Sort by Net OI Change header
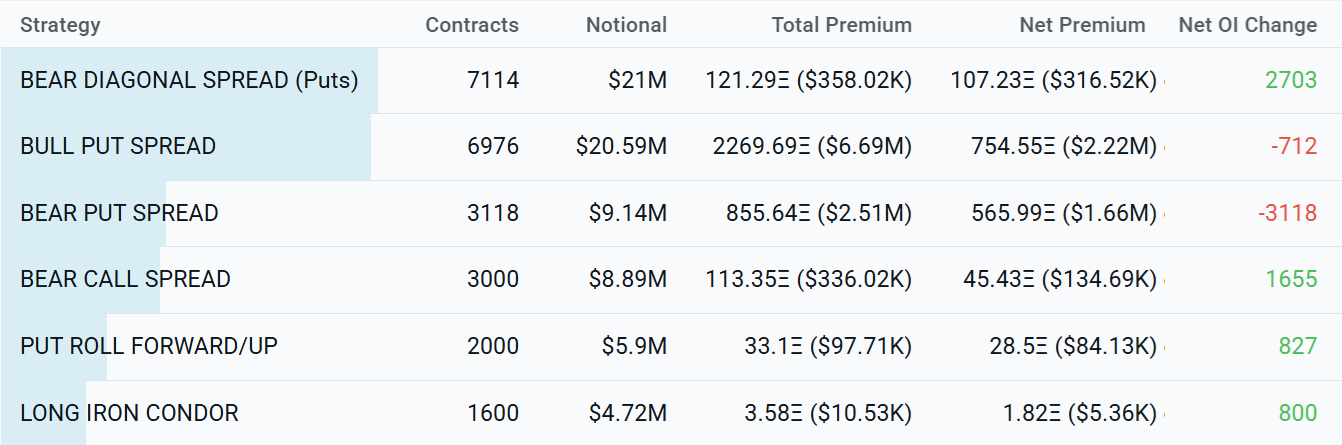The height and width of the screenshot is (445, 1342). click(1247, 25)
